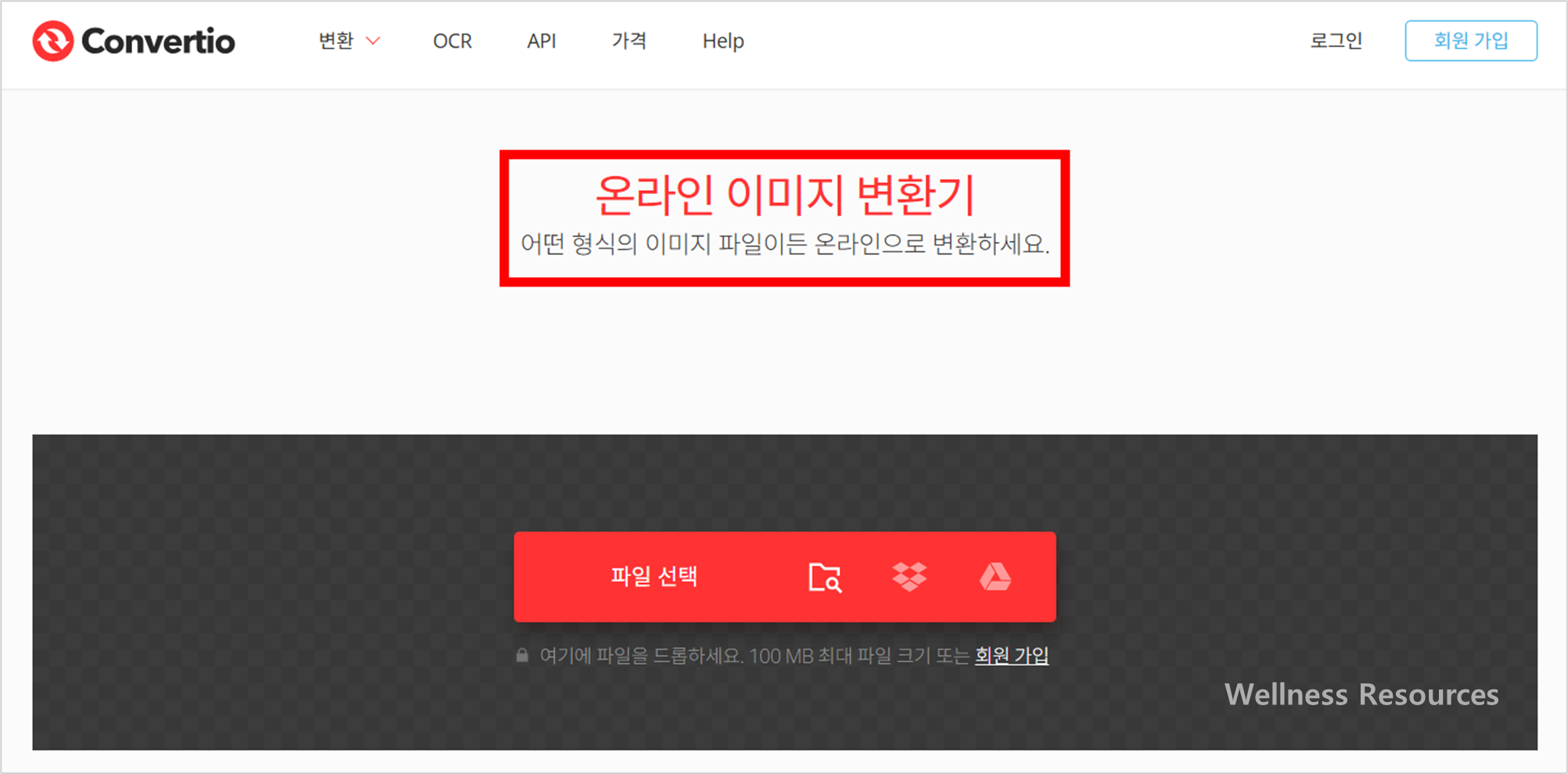Open the API menu item
Image resolution: width=1568 pixels, height=774 pixels.
pyautogui.click(x=541, y=41)
